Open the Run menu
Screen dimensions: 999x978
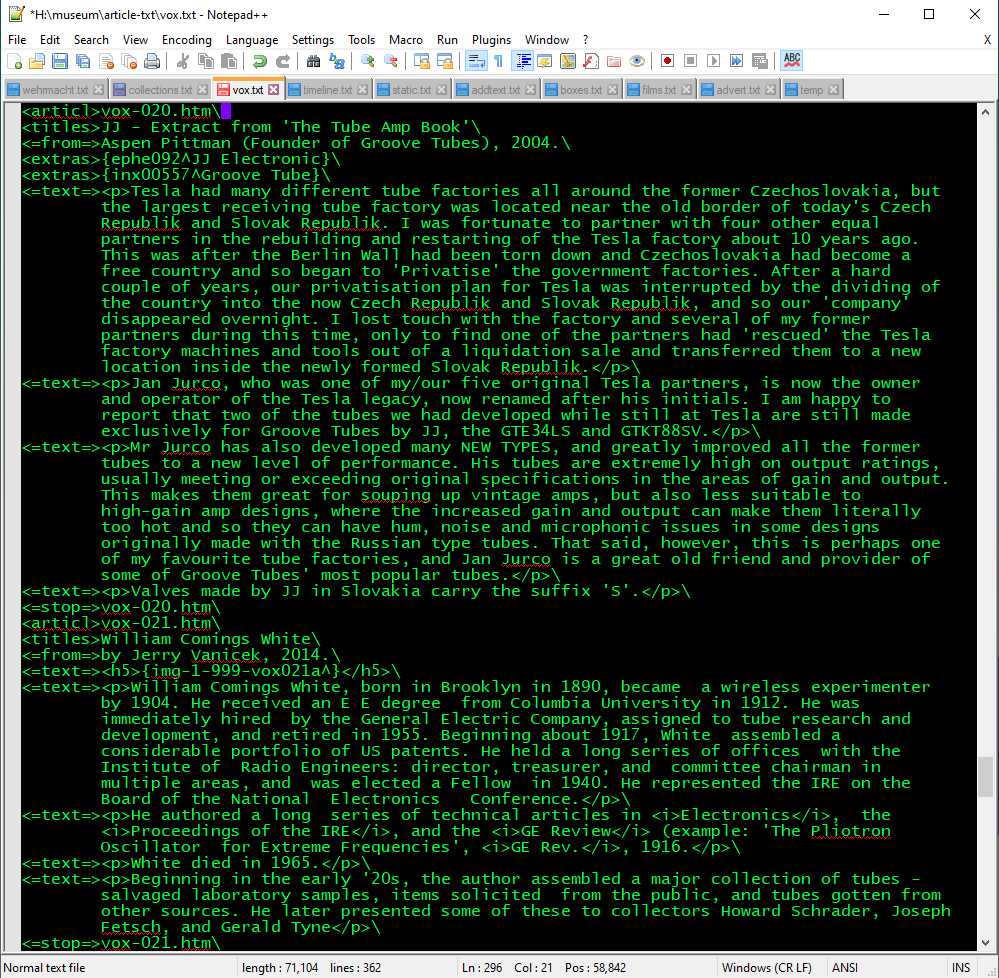[447, 40]
